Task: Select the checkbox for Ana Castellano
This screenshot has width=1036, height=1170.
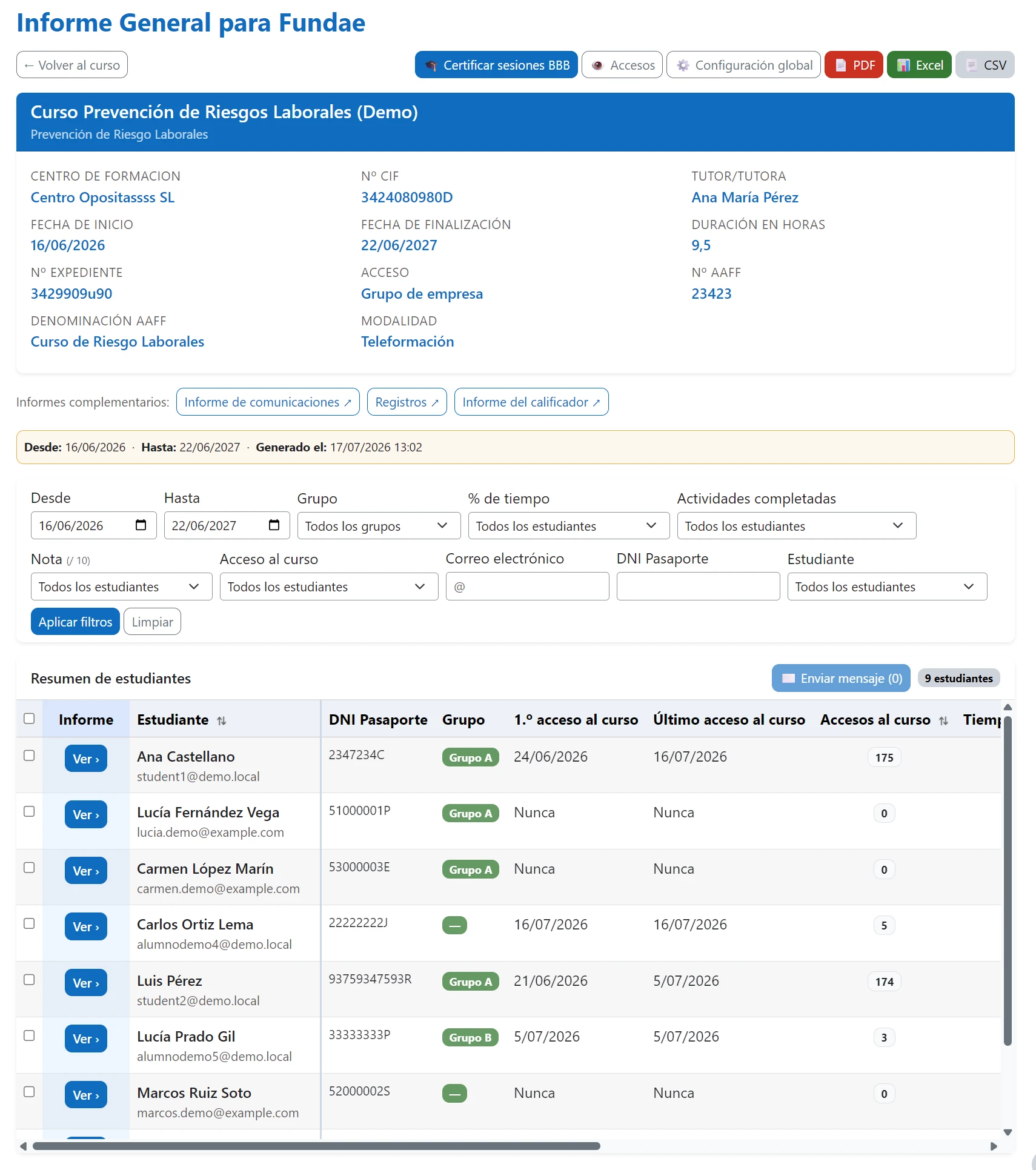Action: point(29,756)
